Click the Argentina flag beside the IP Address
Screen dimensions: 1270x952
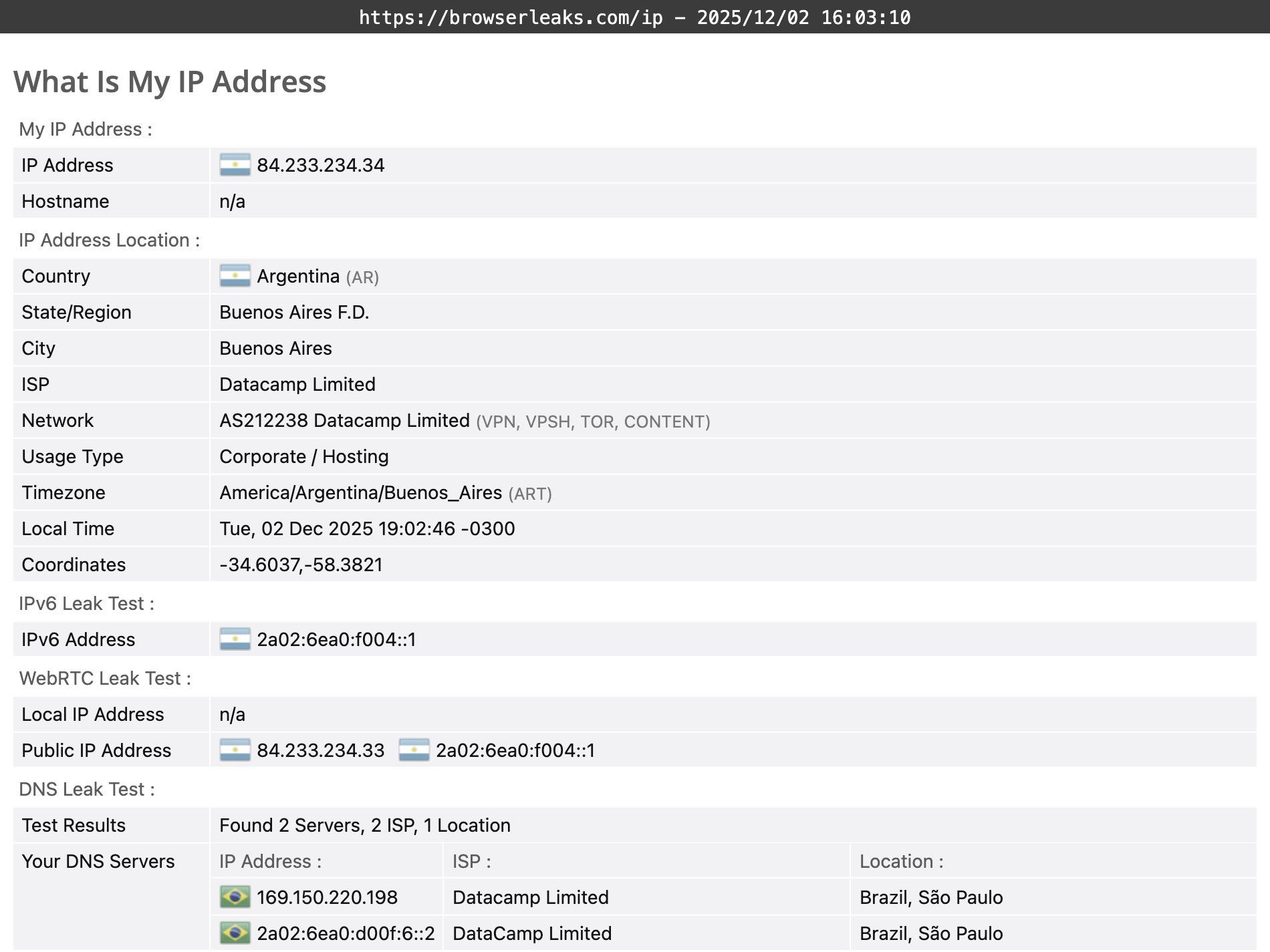coord(235,165)
